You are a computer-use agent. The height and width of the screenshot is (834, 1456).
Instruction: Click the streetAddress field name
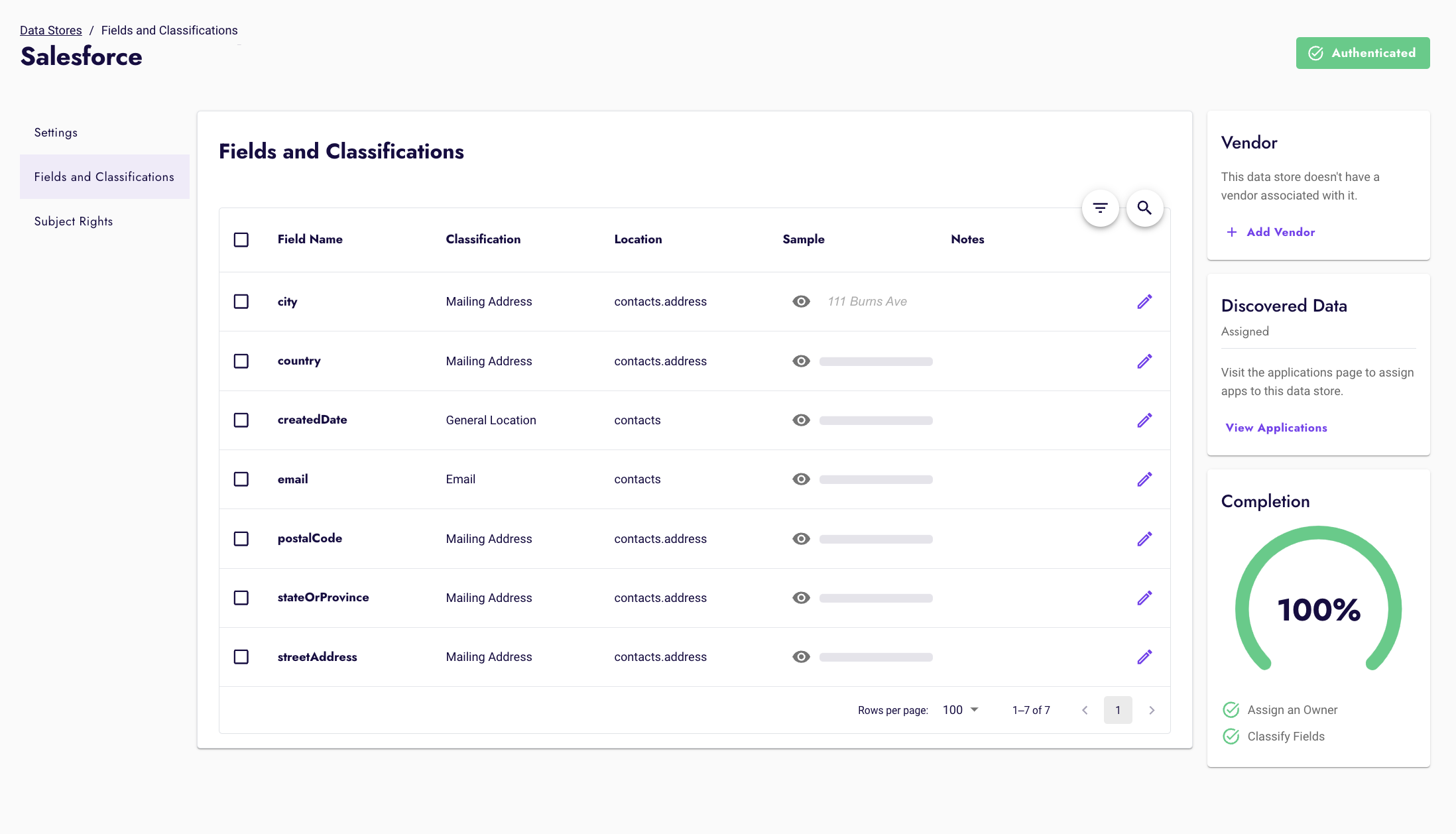click(318, 657)
